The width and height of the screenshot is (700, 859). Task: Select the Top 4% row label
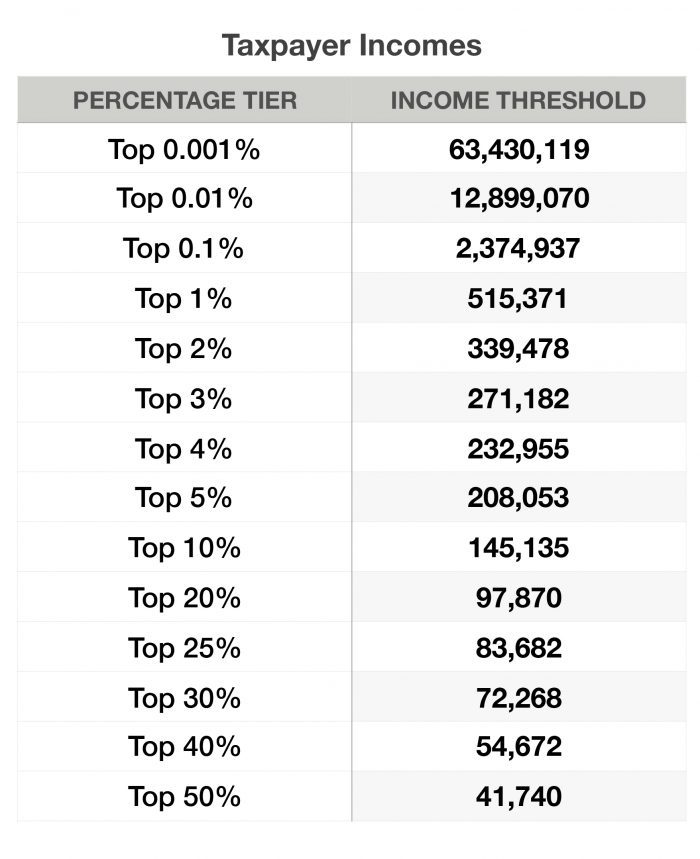click(184, 449)
